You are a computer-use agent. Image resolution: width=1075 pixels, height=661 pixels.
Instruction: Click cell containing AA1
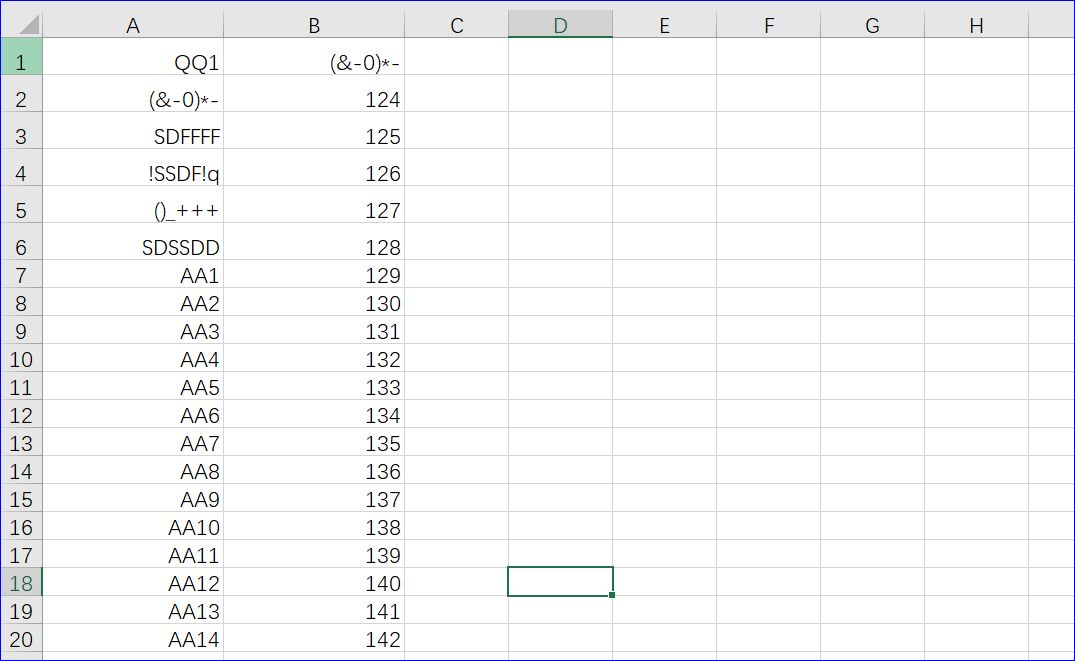click(133, 274)
